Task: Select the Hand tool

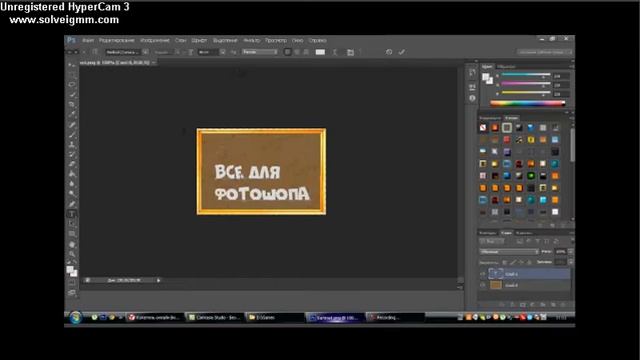Action: [72, 244]
